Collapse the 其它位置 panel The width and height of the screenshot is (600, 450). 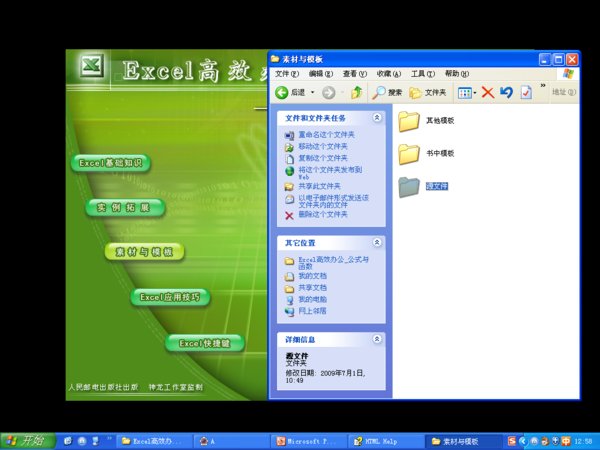click(377, 242)
